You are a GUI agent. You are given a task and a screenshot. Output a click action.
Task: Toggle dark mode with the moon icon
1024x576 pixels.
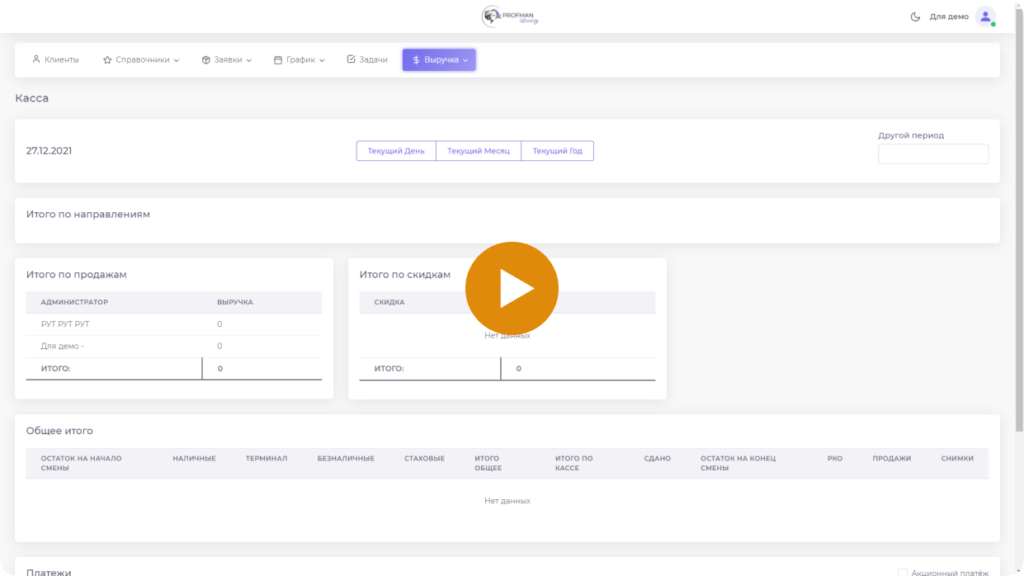coord(915,17)
